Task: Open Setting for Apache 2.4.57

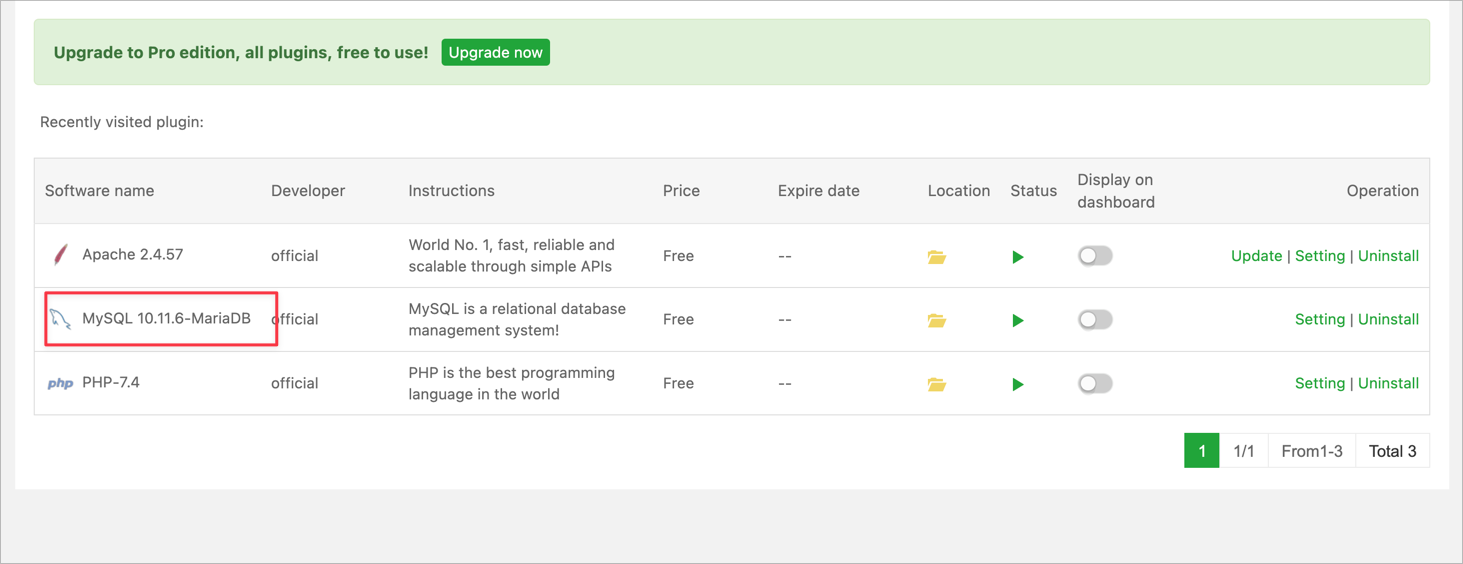Action: tap(1319, 256)
